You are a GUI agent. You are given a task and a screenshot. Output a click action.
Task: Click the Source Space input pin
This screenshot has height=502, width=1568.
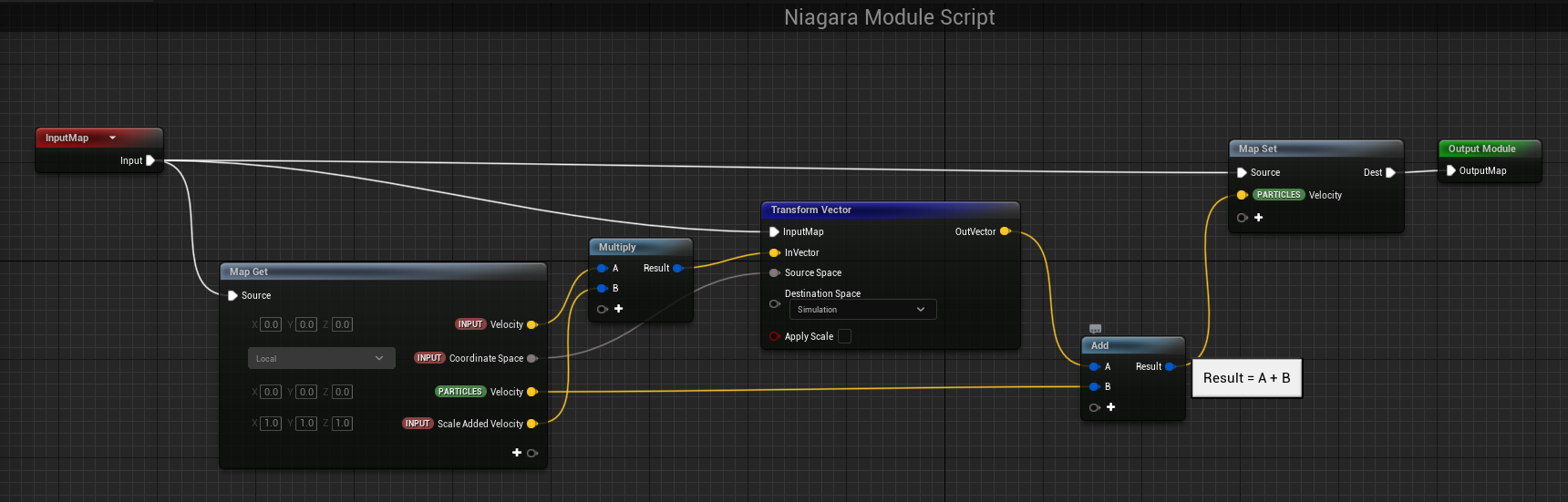pyautogui.click(x=774, y=272)
